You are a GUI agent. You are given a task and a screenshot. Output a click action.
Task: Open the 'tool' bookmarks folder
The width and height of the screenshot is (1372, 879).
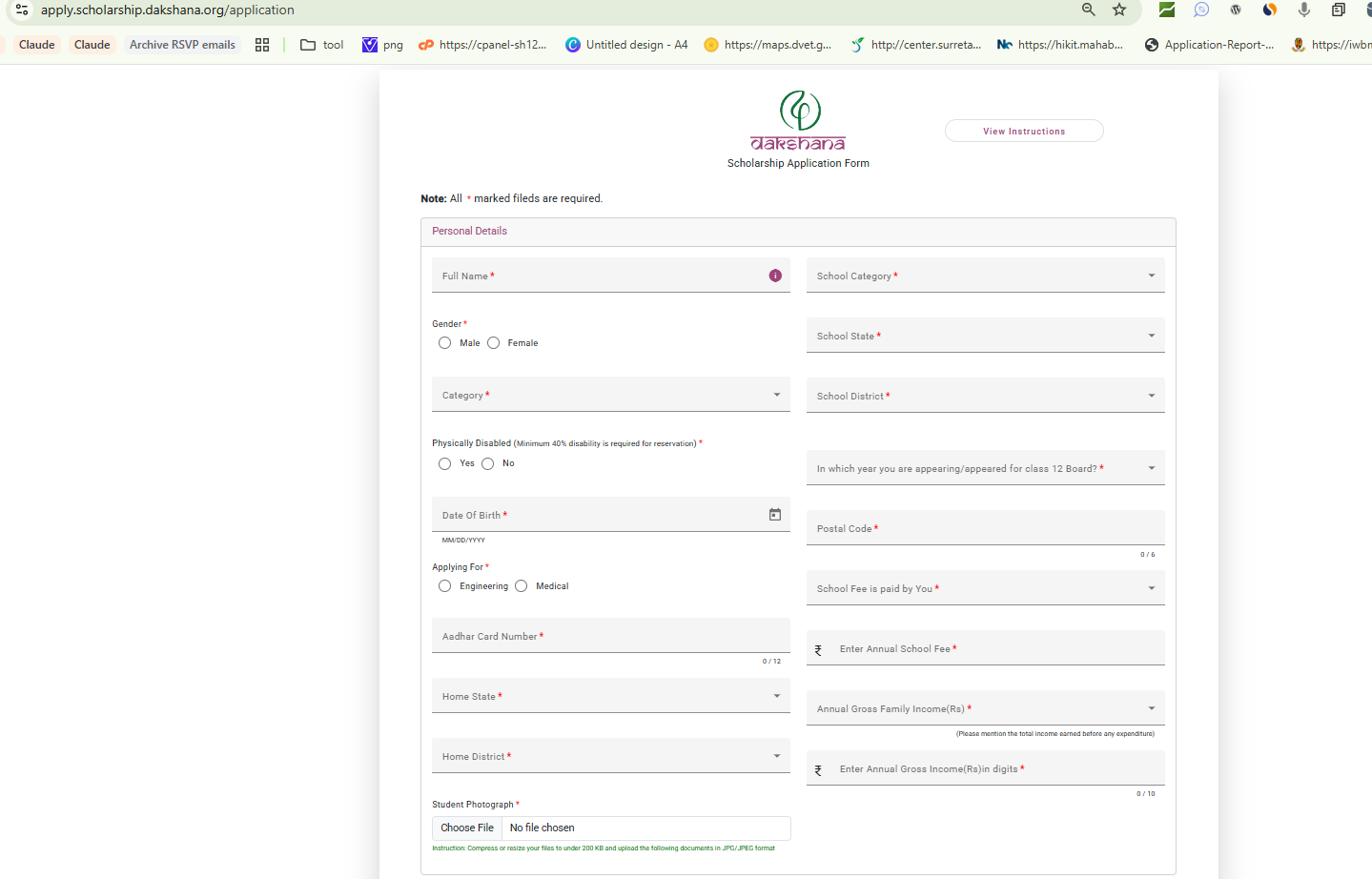point(321,45)
